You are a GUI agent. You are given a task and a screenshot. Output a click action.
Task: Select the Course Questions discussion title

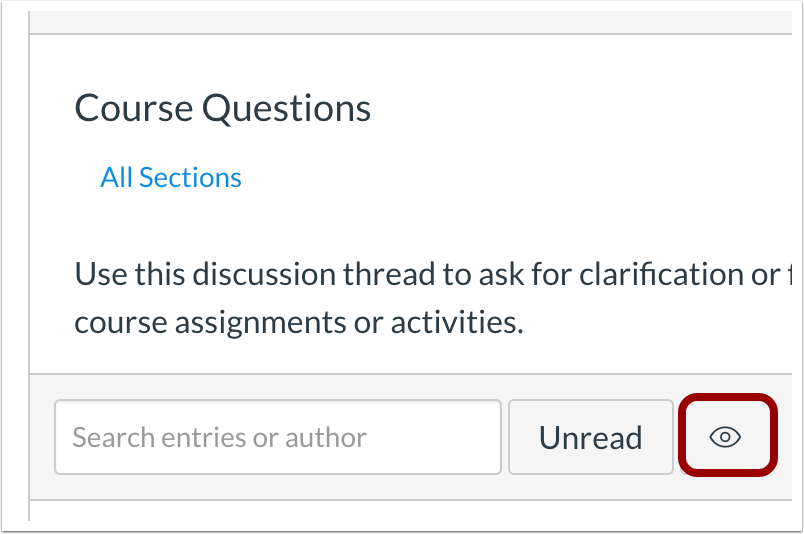tap(223, 108)
